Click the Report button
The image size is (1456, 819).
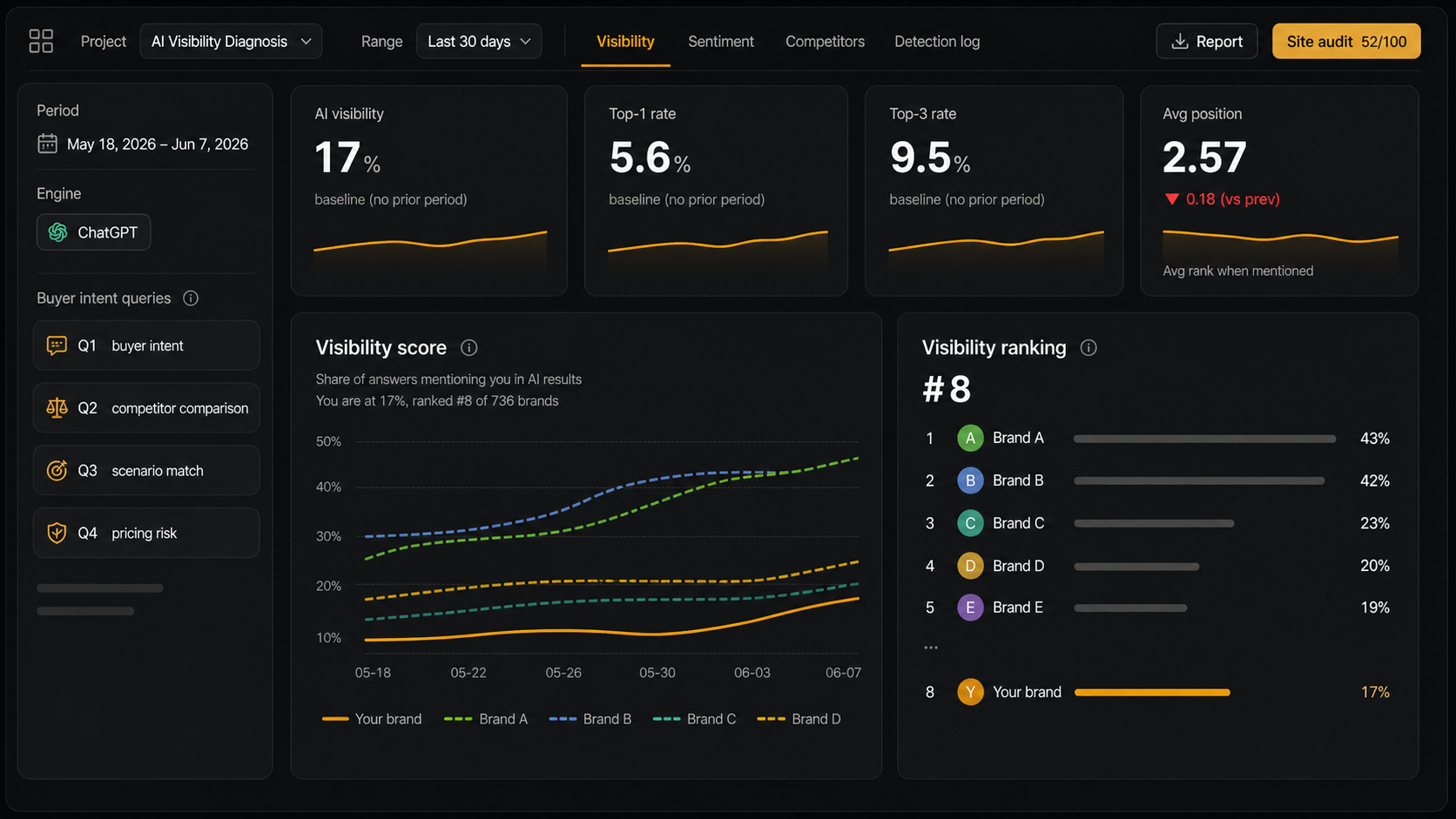coord(1207,41)
